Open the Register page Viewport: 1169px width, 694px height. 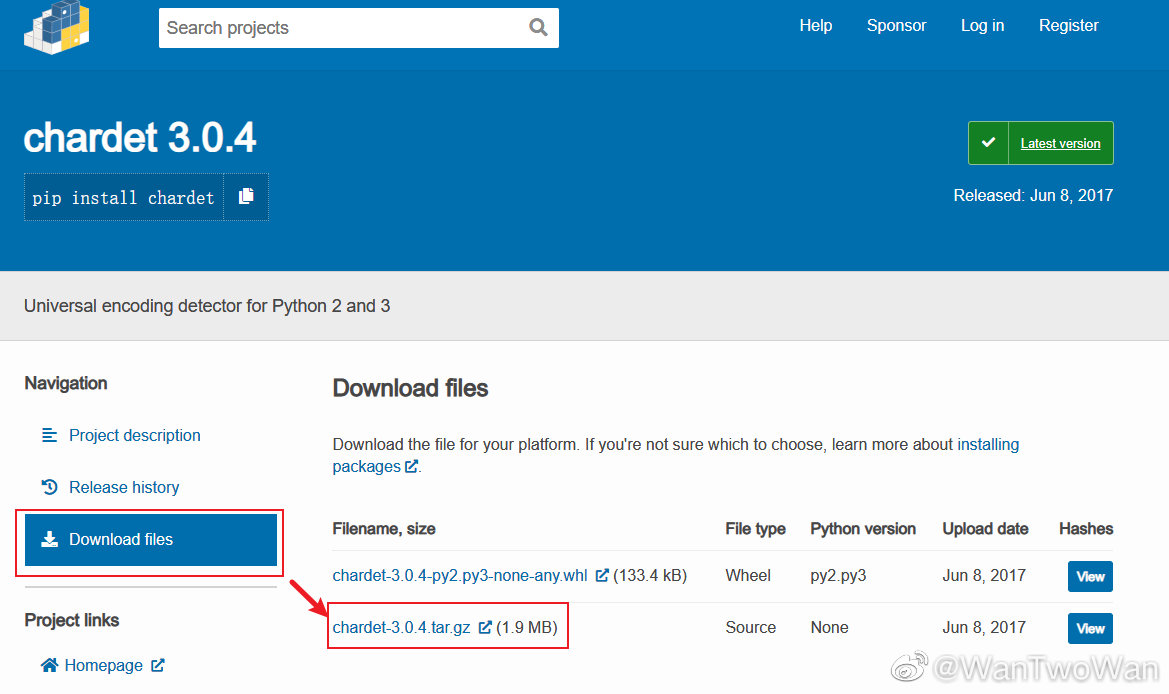click(x=1068, y=26)
